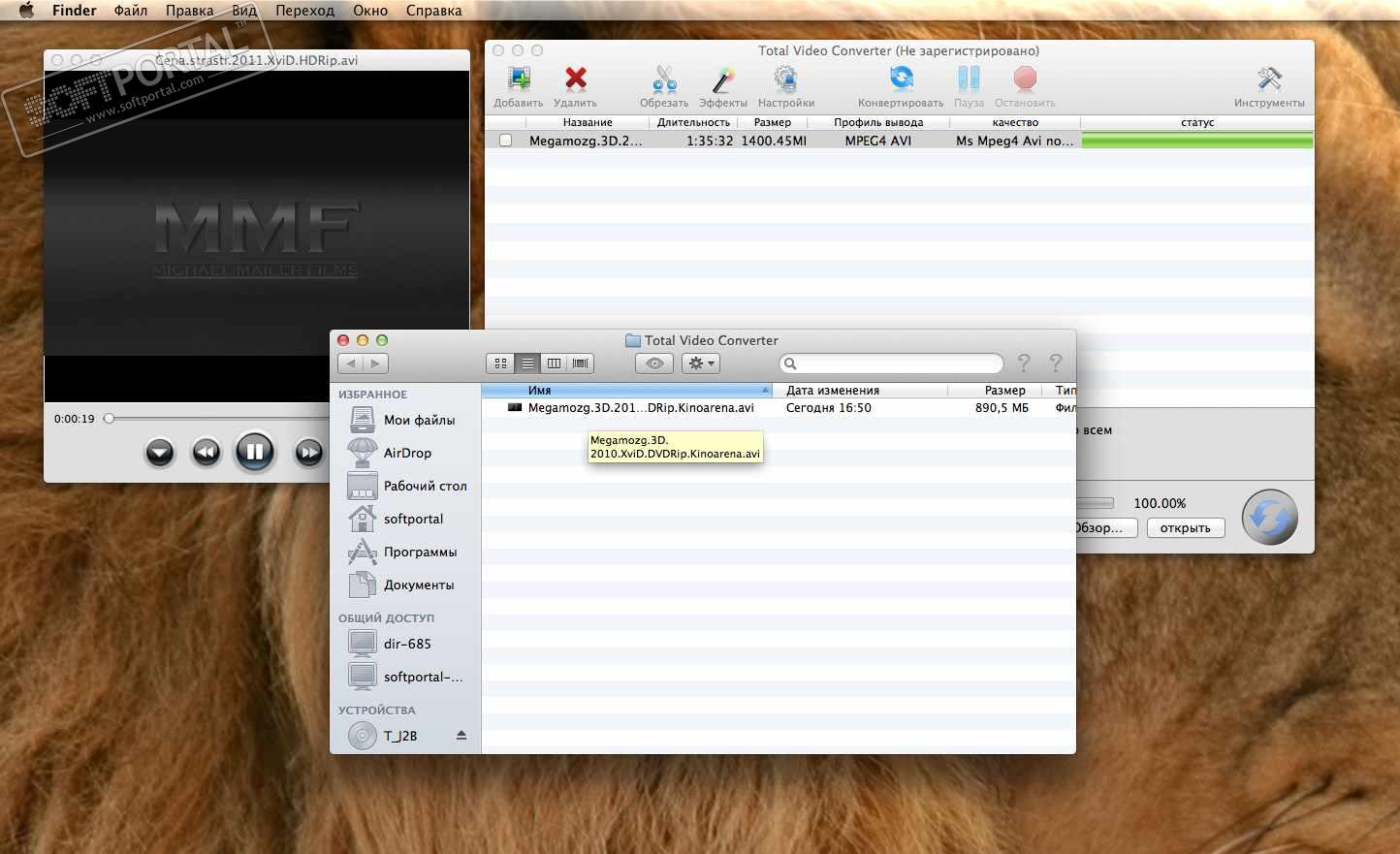
Task: Open the Файл menu
Action: 131,11
